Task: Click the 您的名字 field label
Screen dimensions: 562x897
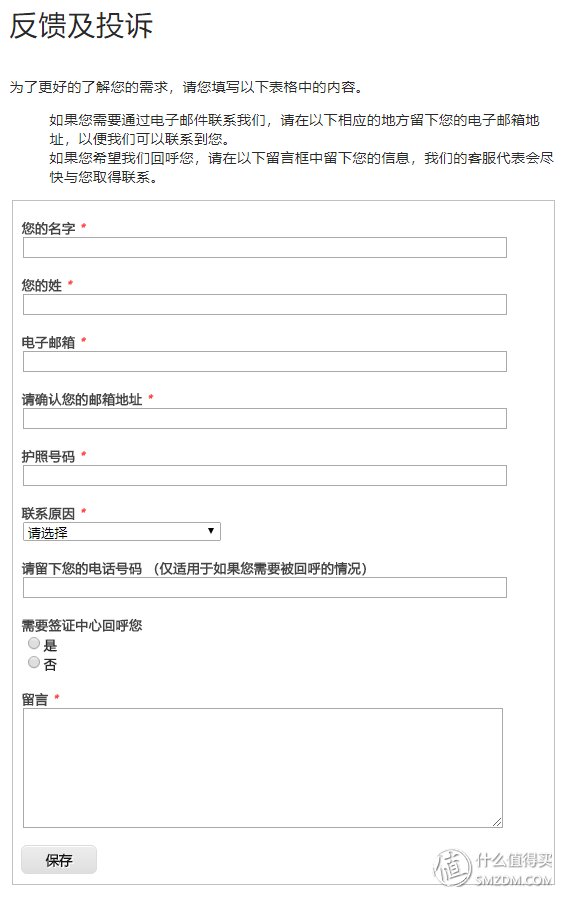Action: 49,228
